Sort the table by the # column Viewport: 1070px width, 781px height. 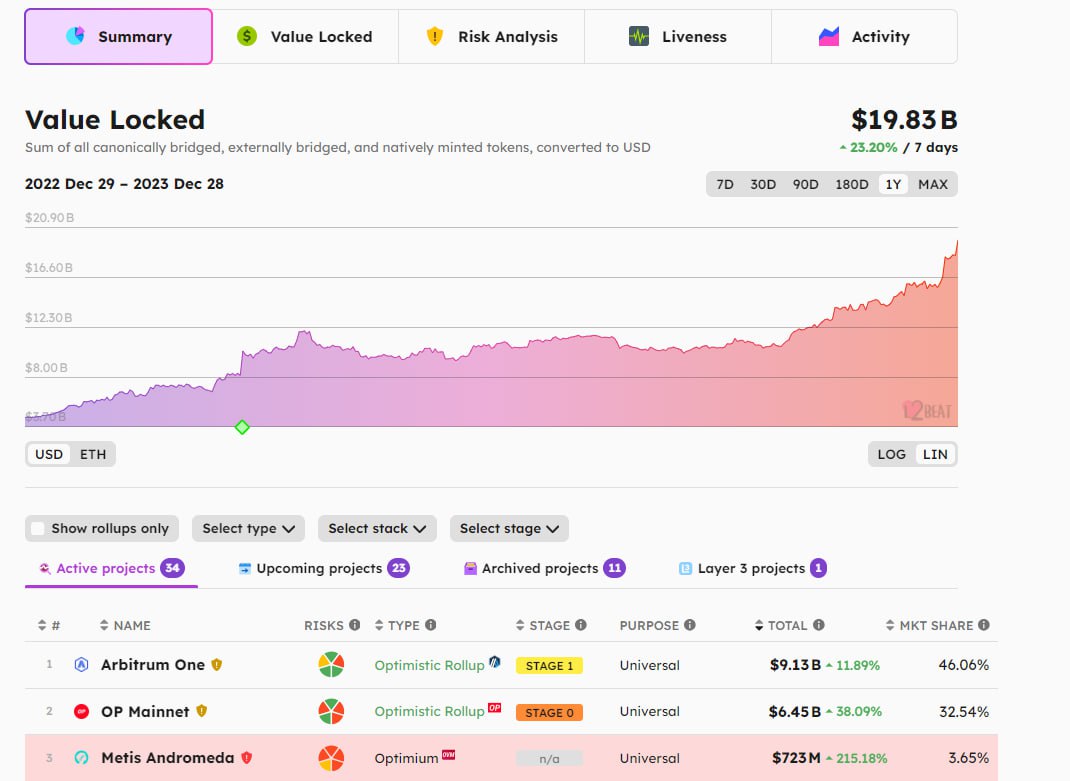48,625
